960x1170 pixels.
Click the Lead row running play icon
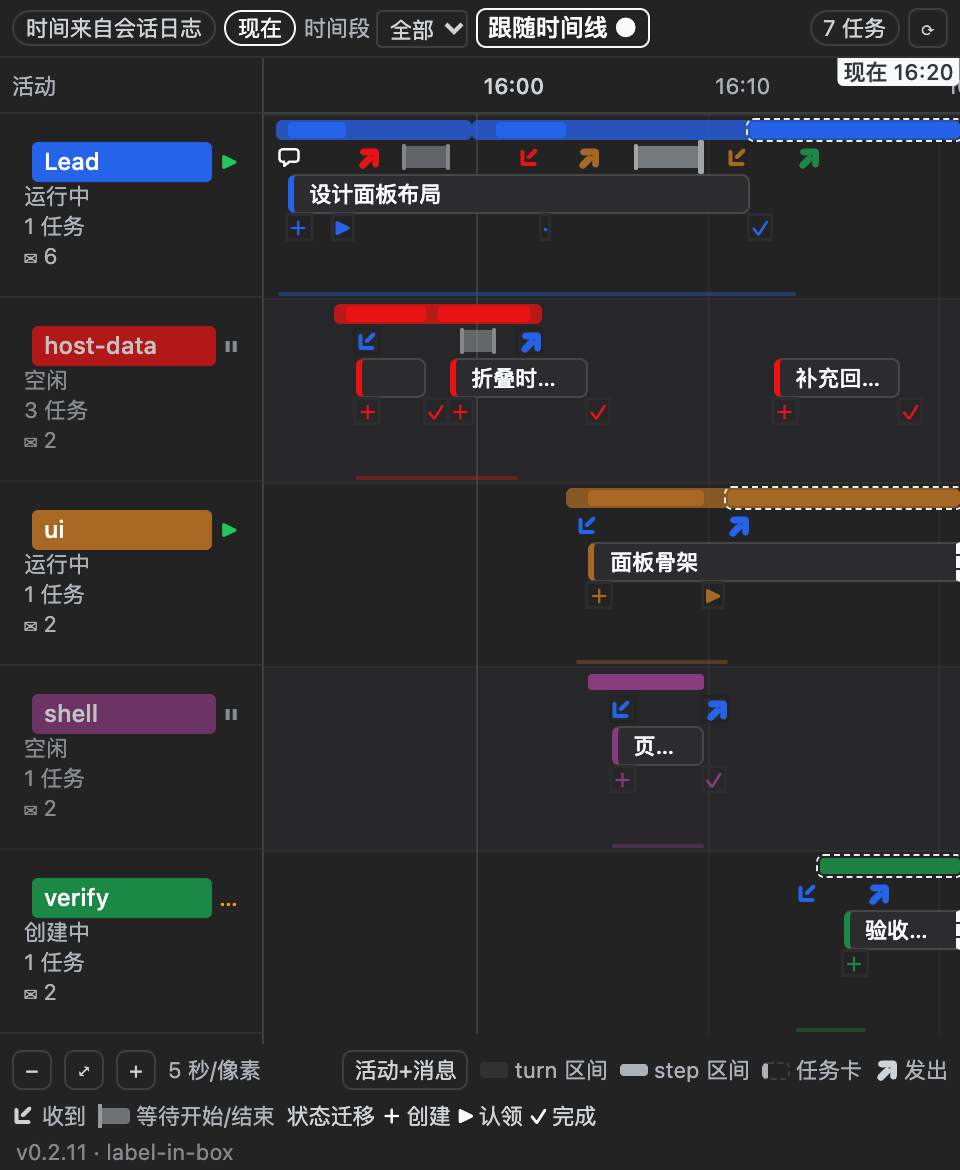229,162
